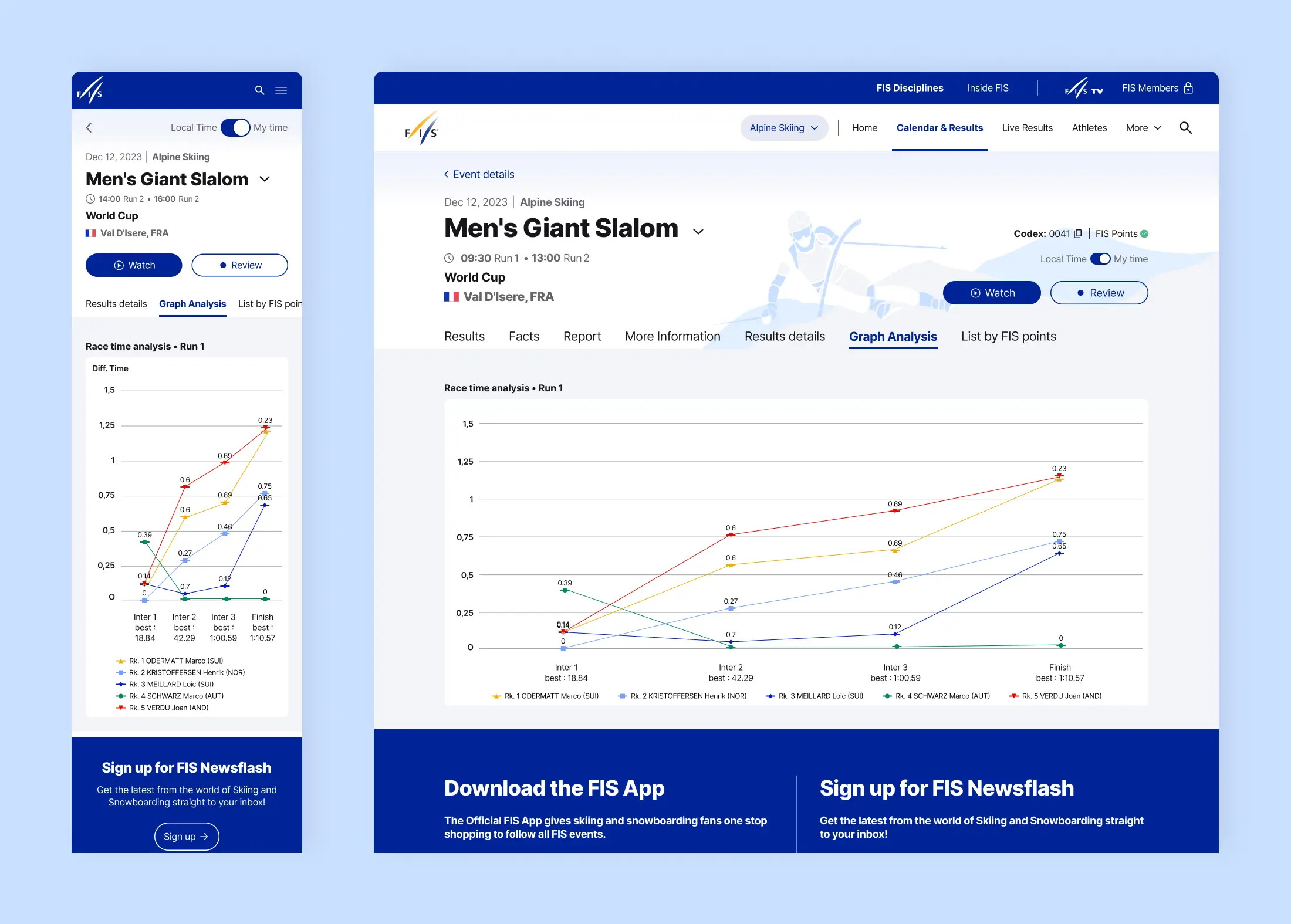This screenshot has width=1291, height=924.
Task: Select mobile Graph Analysis tab
Action: [192, 304]
